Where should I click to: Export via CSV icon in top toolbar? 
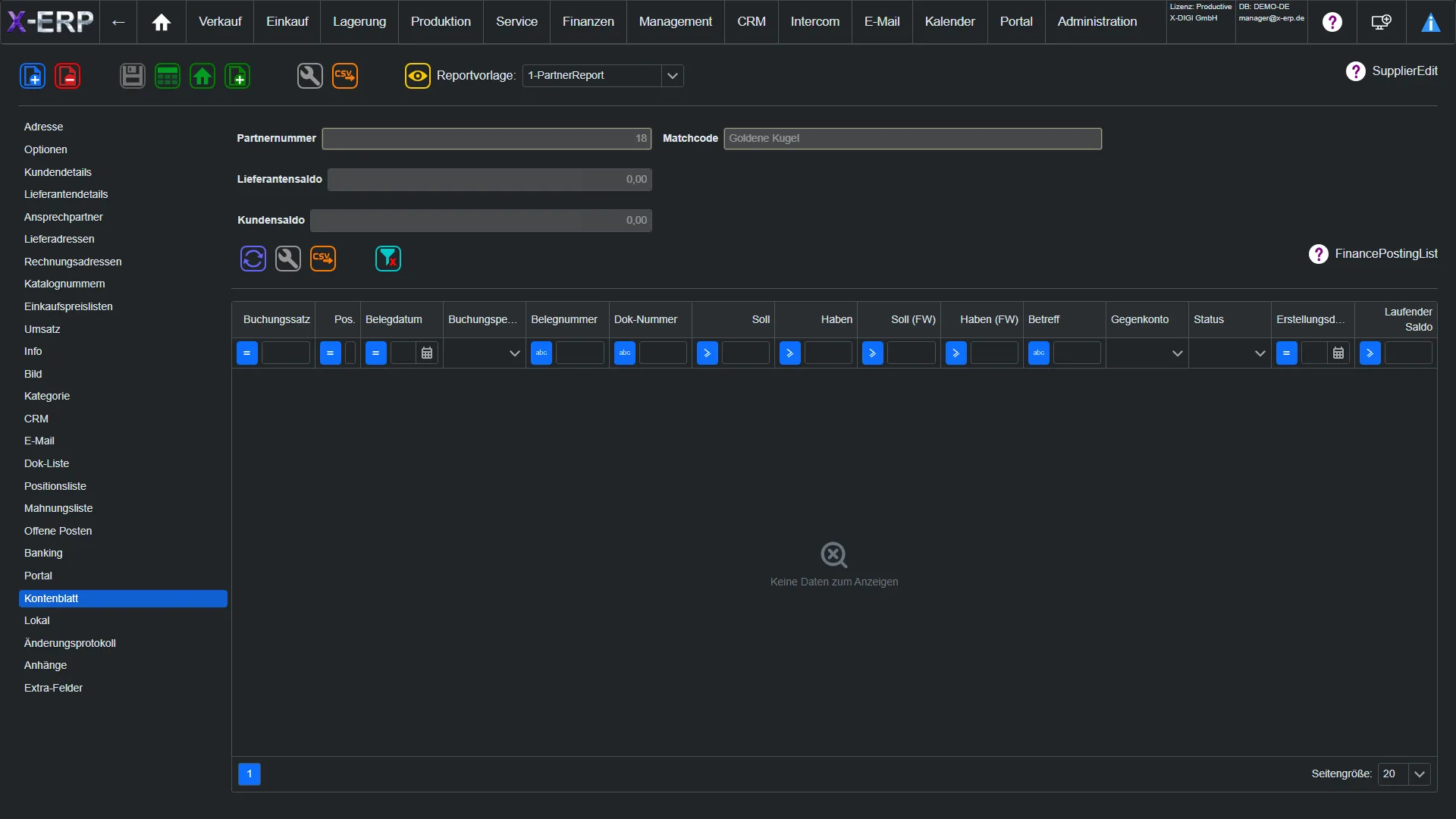point(345,76)
